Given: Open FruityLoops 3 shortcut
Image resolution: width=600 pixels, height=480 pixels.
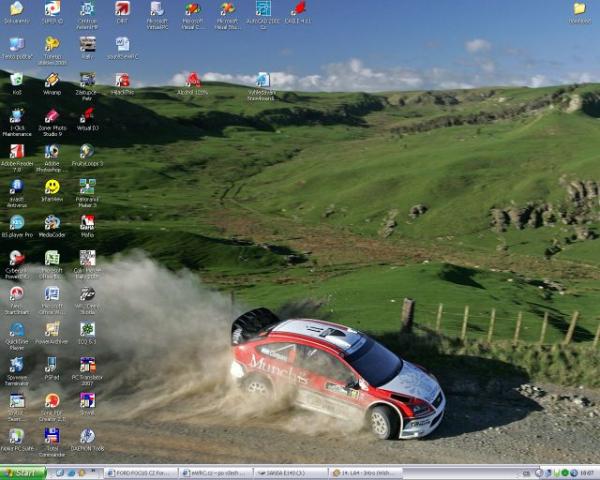Looking at the screenshot, I should [x=87, y=152].
